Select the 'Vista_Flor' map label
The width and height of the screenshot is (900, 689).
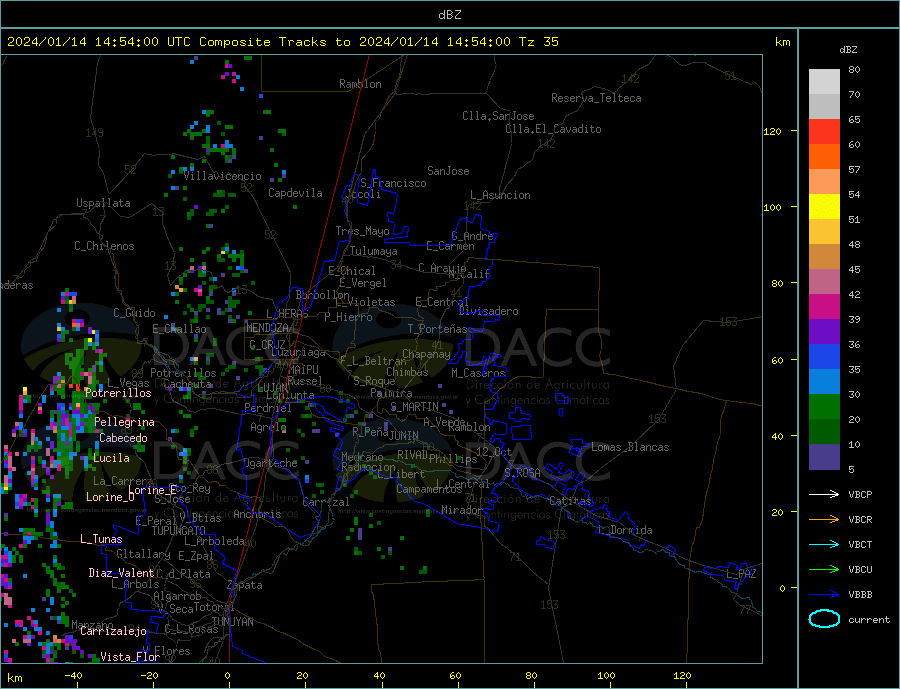(x=130, y=657)
